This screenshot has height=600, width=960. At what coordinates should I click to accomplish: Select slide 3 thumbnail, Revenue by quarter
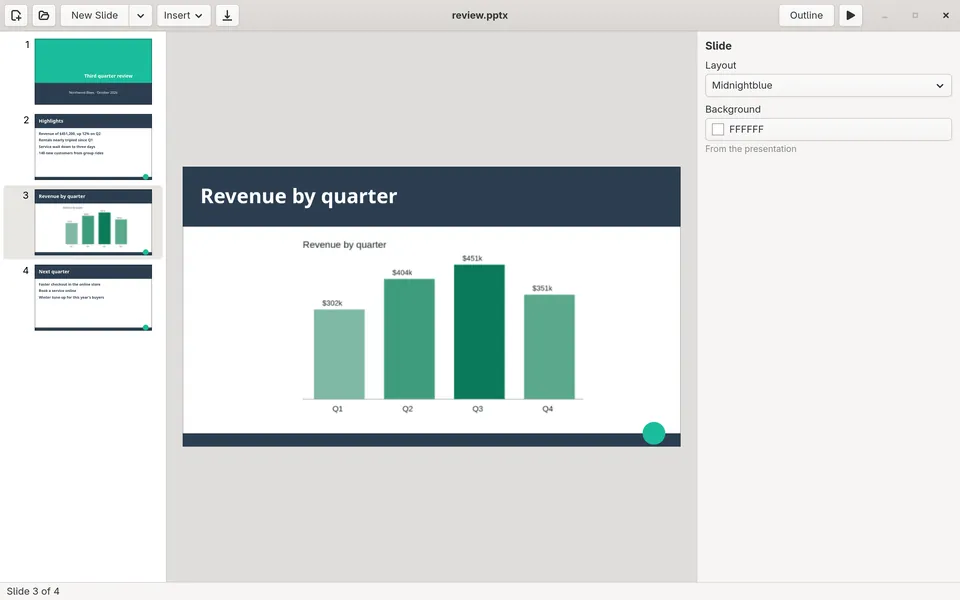(x=93, y=222)
